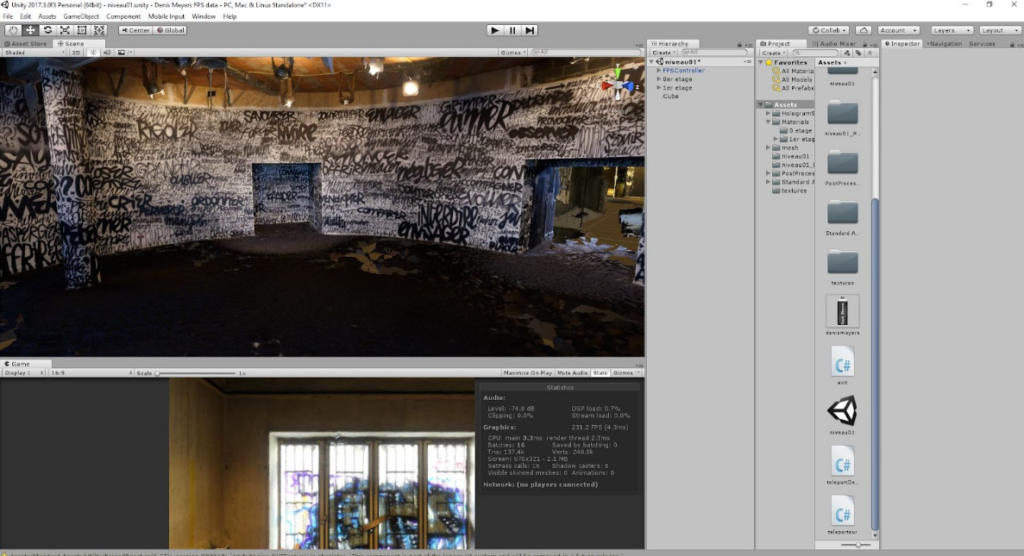The image size is (1024, 556).
Task: Open the Layout dropdown
Action: click(997, 30)
